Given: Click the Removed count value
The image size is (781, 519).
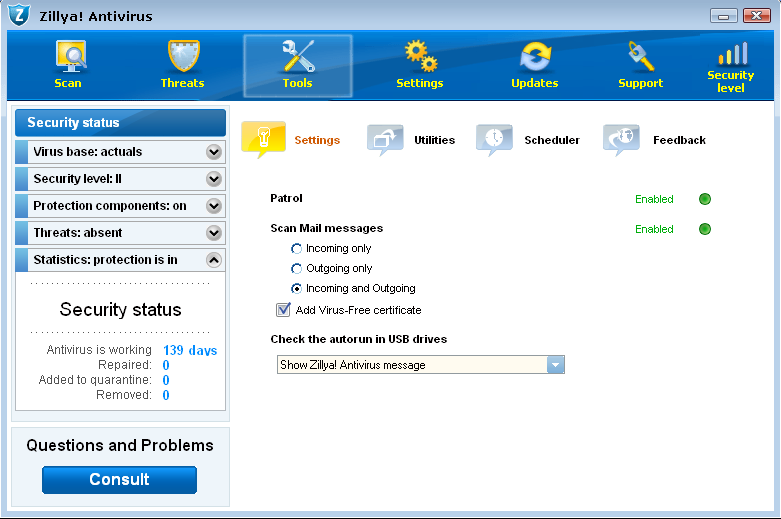Looking at the screenshot, I should tap(166, 395).
